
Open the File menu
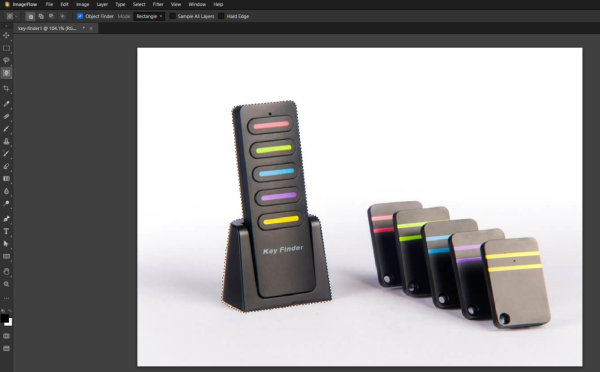[49, 4]
